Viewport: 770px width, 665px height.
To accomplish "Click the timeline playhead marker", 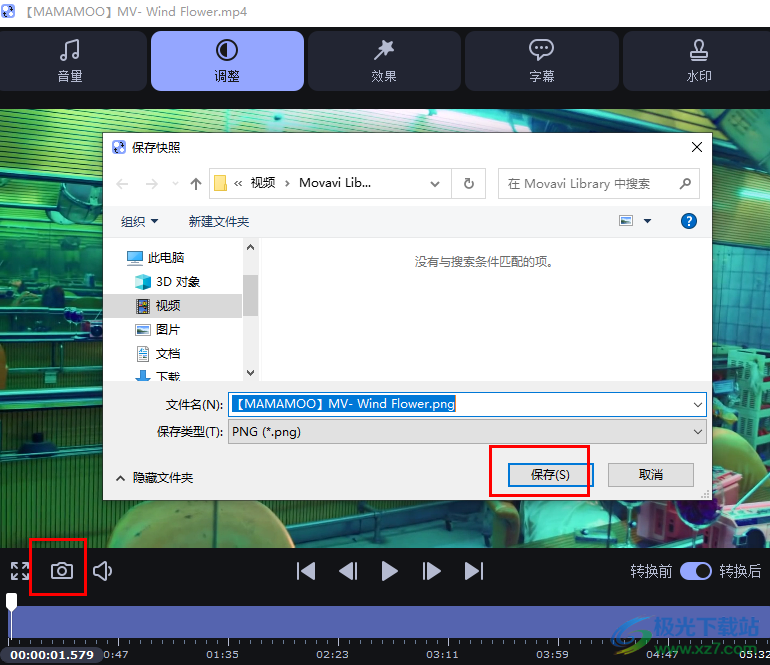I will tap(11, 602).
